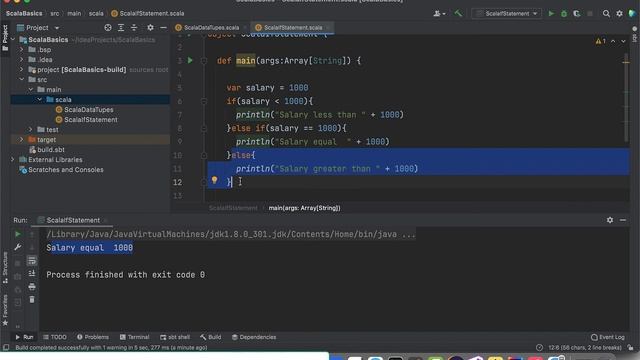Click the Run tool window button

click(24, 337)
